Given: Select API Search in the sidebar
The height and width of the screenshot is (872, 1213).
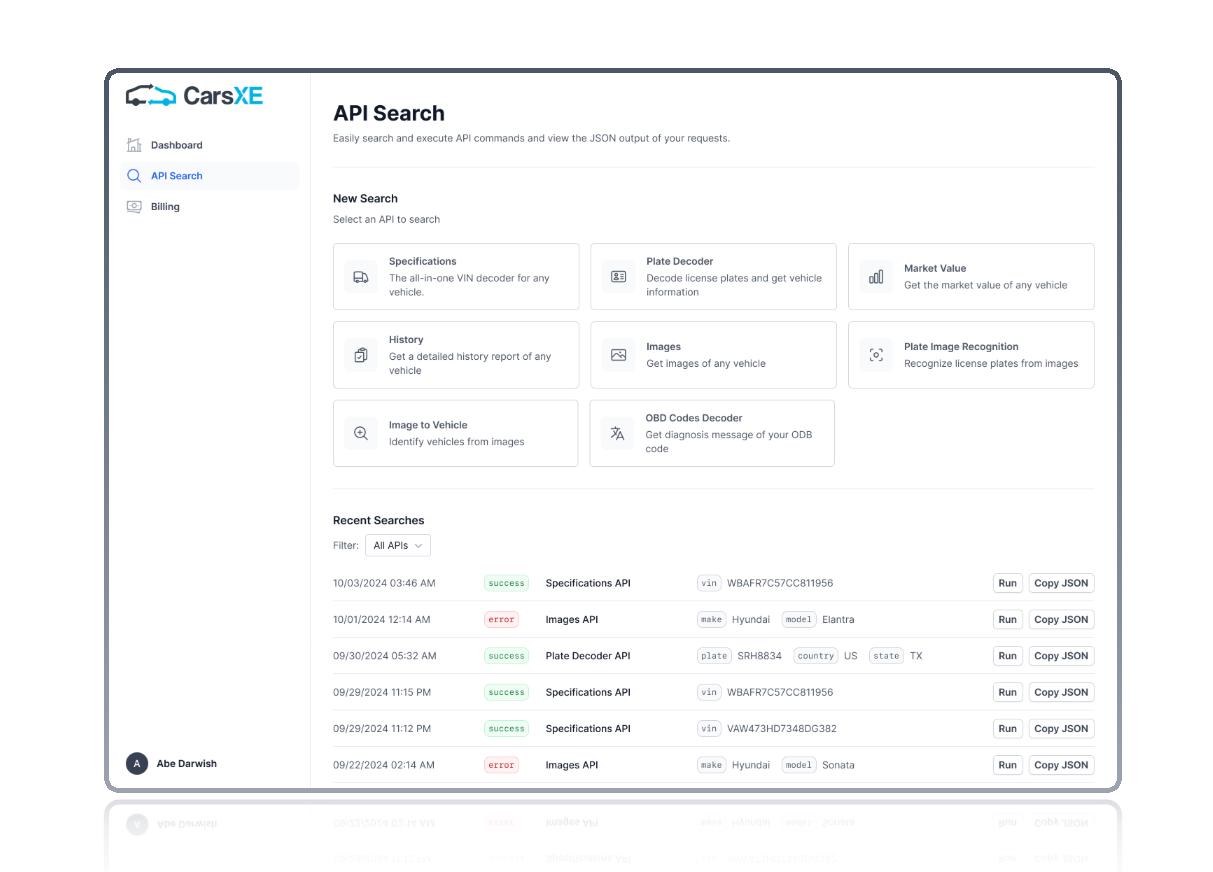Looking at the screenshot, I should tap(176, 176).
